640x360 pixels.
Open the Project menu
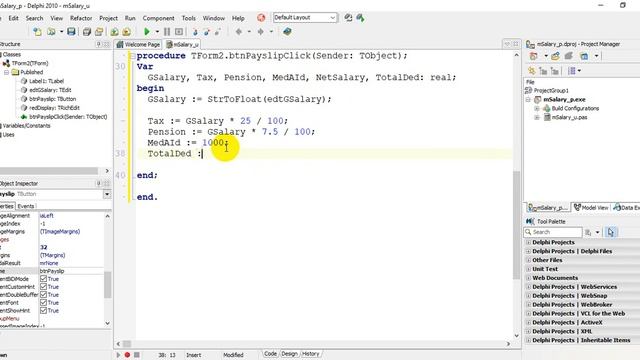point(108,18)
